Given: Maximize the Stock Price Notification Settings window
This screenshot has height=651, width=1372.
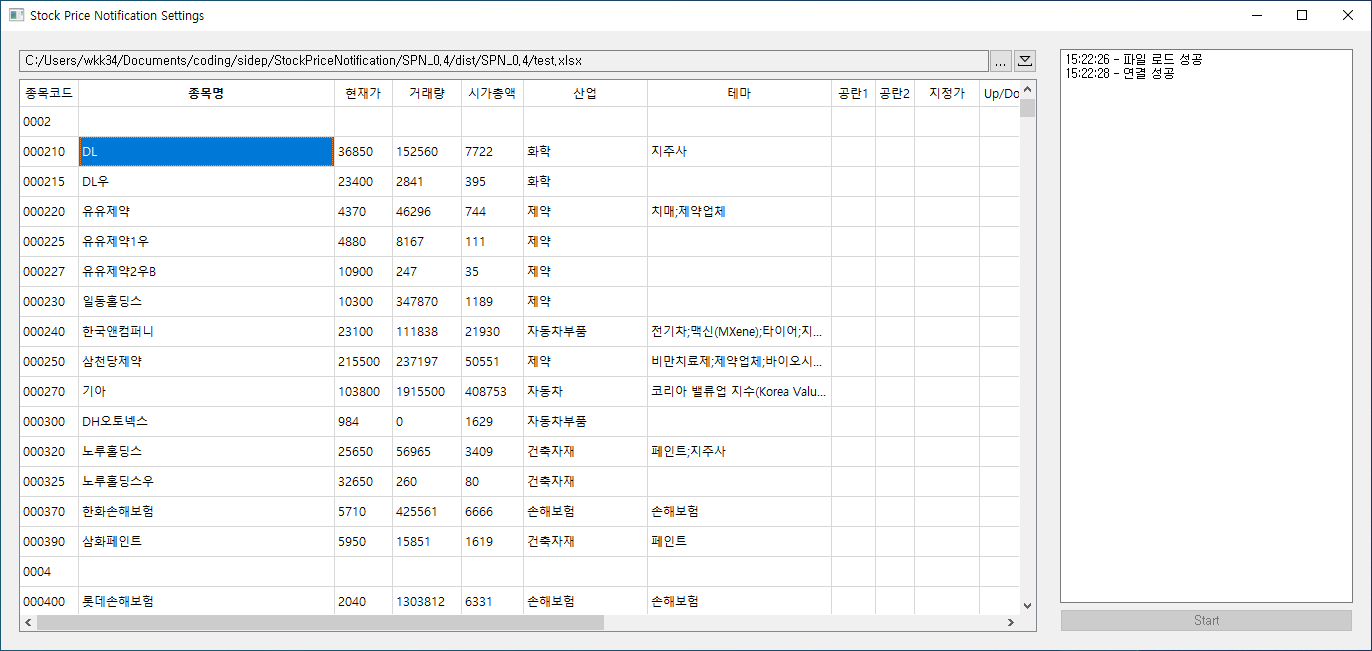Looking at the screenshot, I should pyautogui.click(x=1301, y=16).
